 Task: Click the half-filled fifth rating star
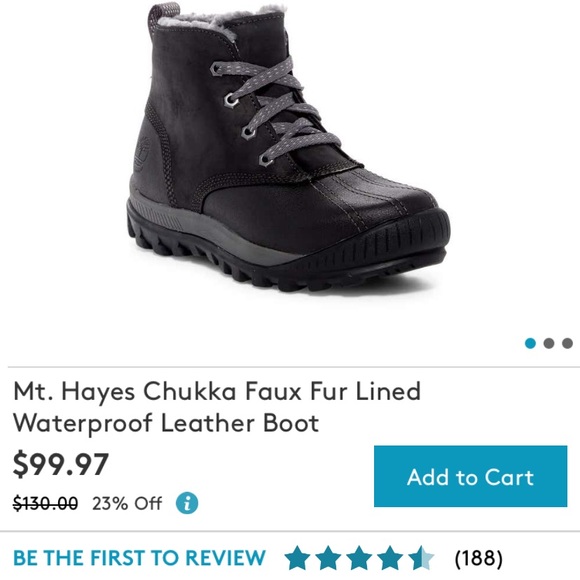point(421,558)
